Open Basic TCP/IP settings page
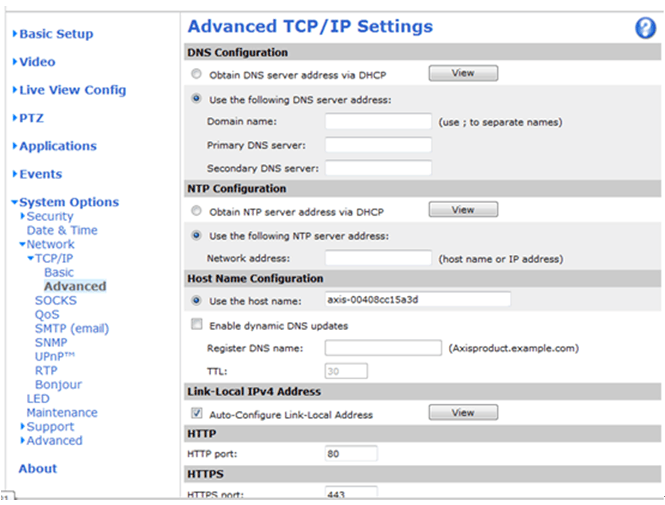This screenshot has width=665, height=505. pos(58,272)
